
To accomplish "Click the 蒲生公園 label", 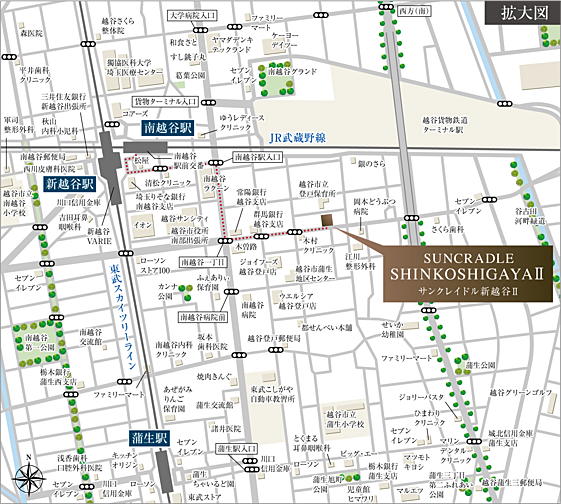I will pyautogui.click(x=481, y=365).
